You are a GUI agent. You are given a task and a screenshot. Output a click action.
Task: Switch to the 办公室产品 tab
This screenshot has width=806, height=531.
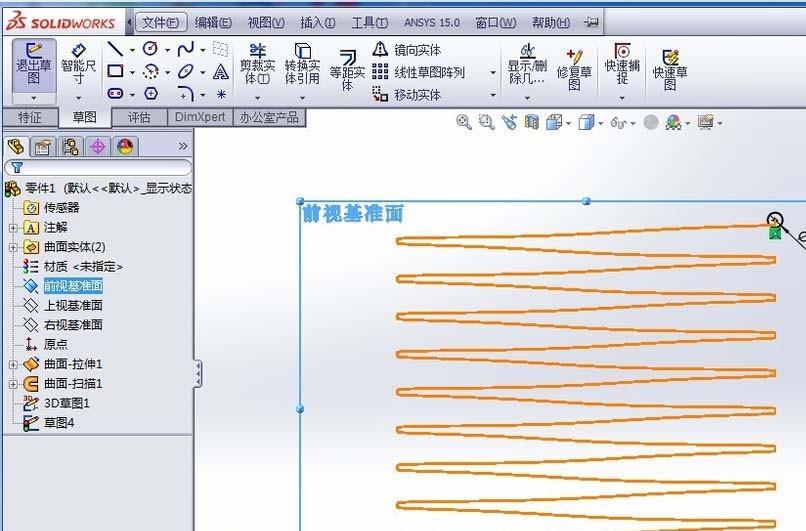[x=269, y=118]
